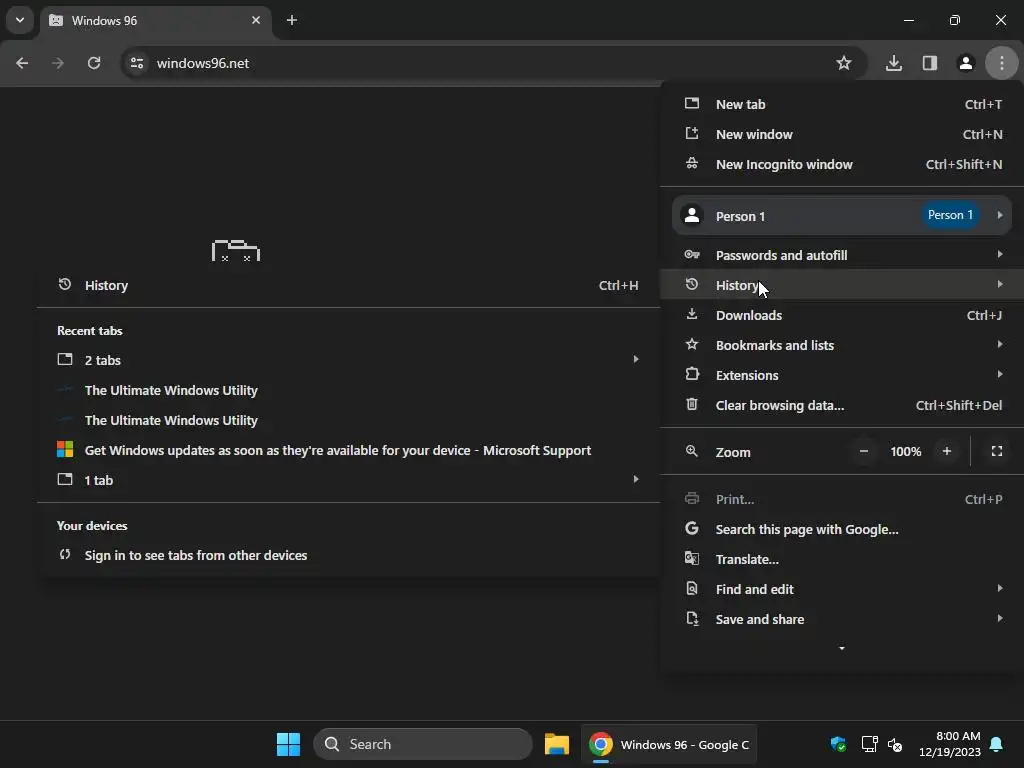Click the blue Person 1 badge
1024x768 pixels.
(950, 216)
